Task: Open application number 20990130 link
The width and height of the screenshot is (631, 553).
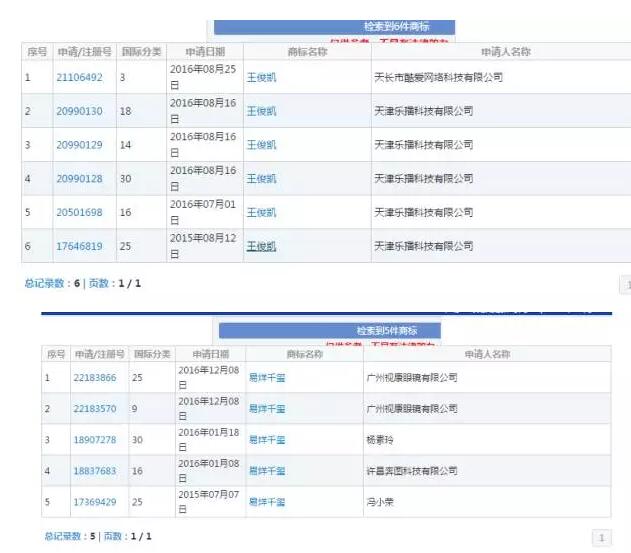Action: 79,111
